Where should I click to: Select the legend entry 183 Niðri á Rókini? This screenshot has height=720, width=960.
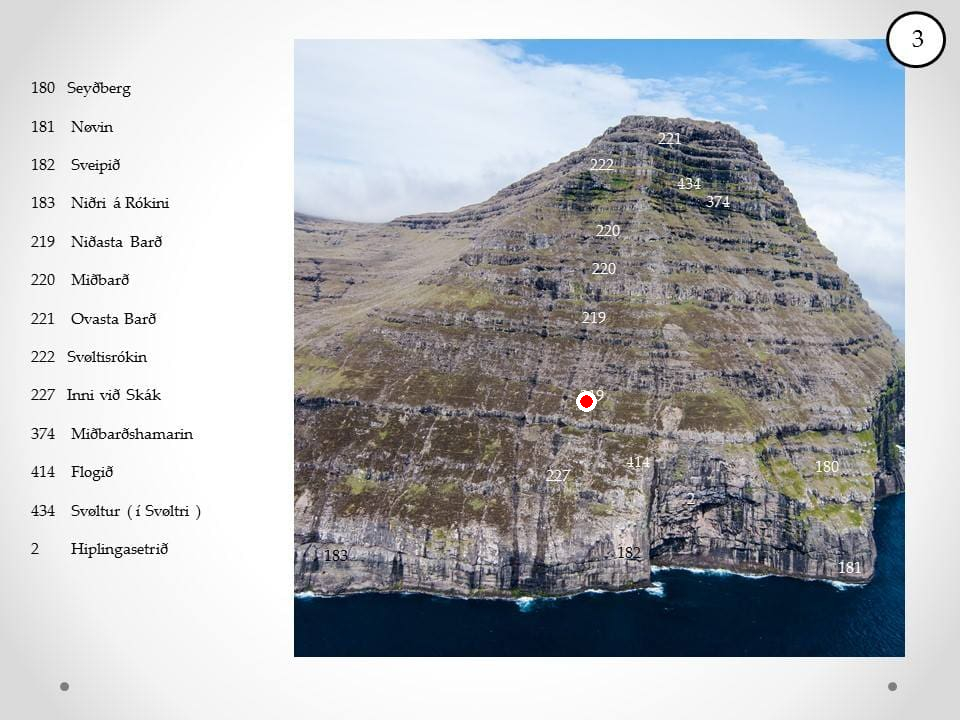click(100, 203)
